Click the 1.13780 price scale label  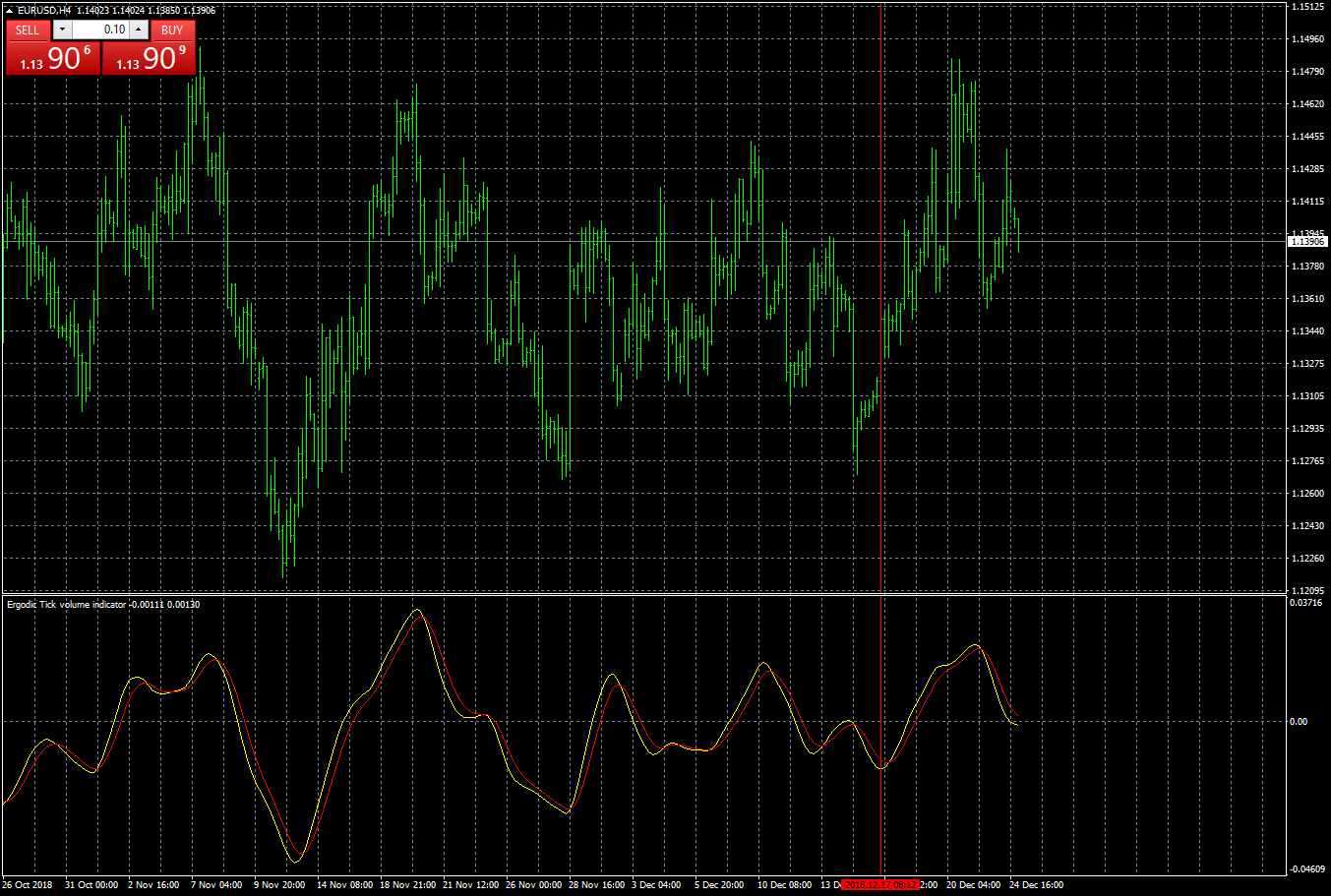tap(1307, 267)
